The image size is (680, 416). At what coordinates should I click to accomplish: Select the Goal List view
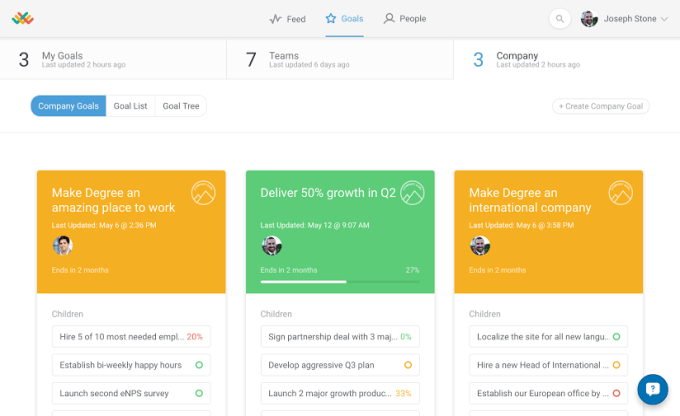point(130,106)
